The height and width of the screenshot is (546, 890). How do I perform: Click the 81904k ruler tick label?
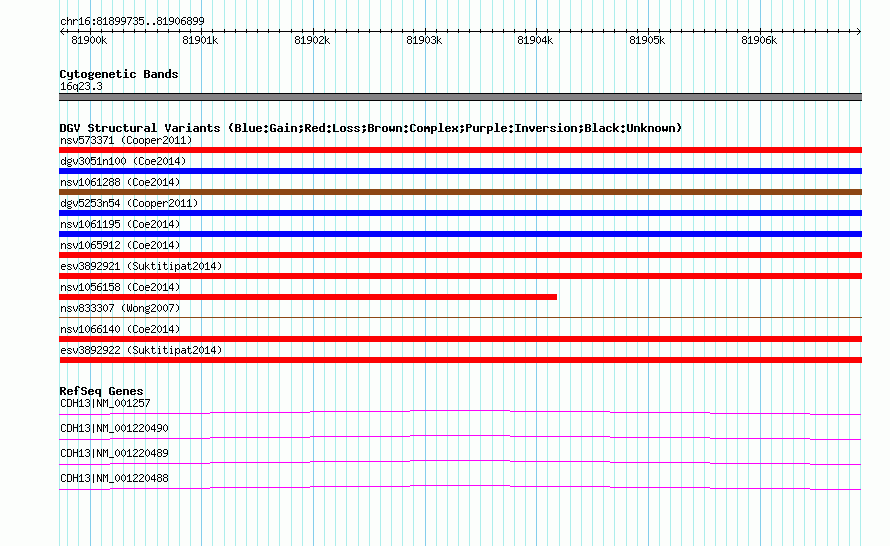coord(535,40)
